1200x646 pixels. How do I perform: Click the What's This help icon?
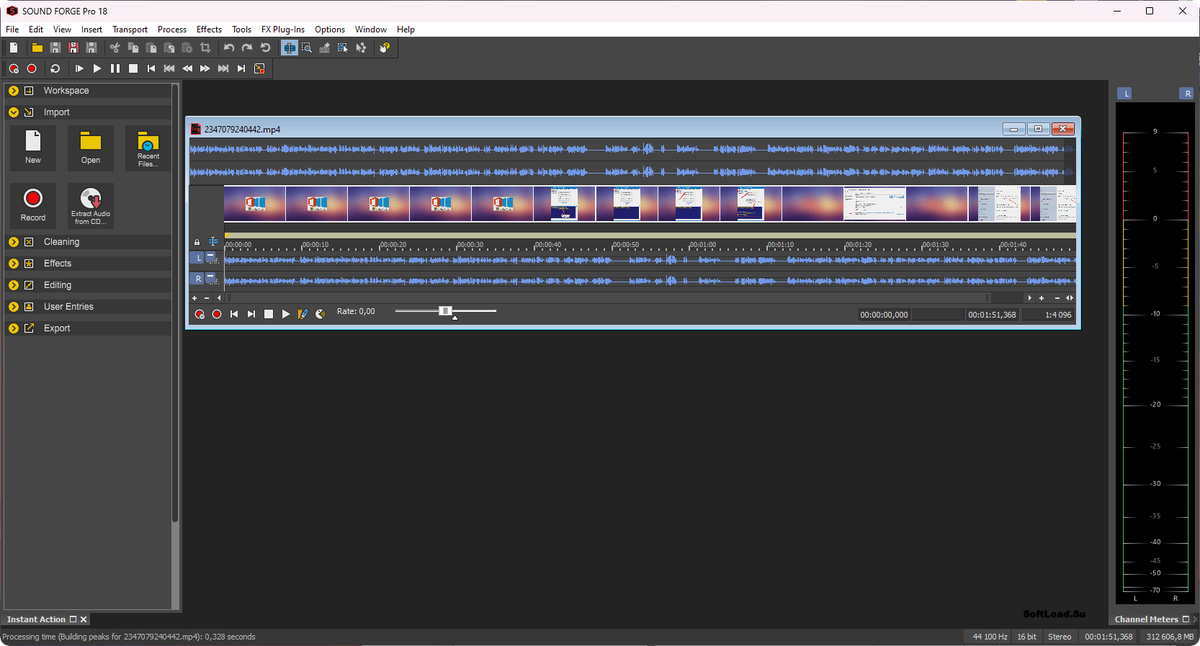384,48
